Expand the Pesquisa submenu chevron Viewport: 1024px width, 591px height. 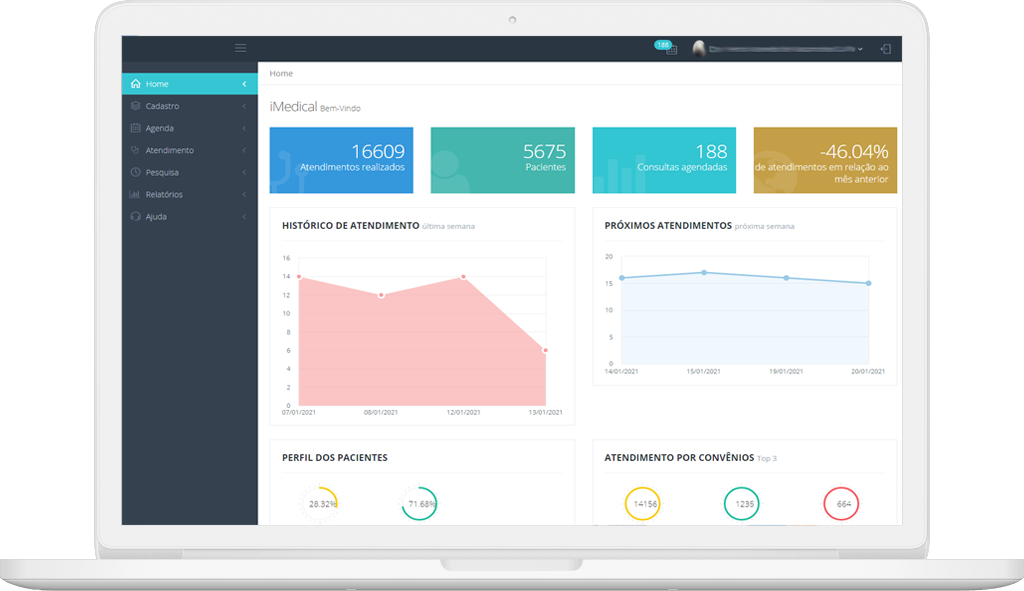(244, 172)
